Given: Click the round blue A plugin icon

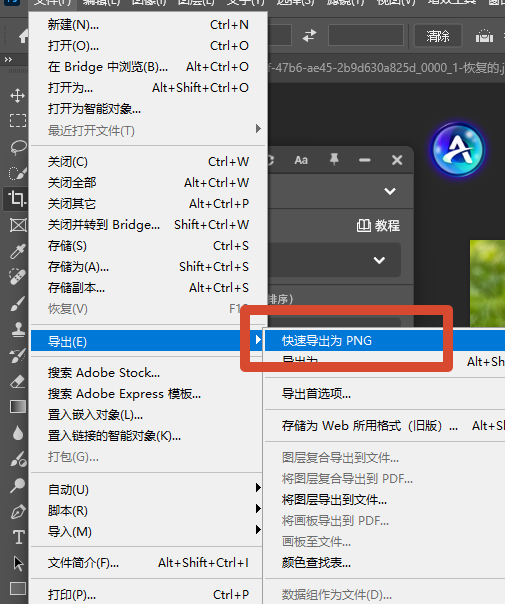Looking at the screenshot, I should (x=458, y=149).
